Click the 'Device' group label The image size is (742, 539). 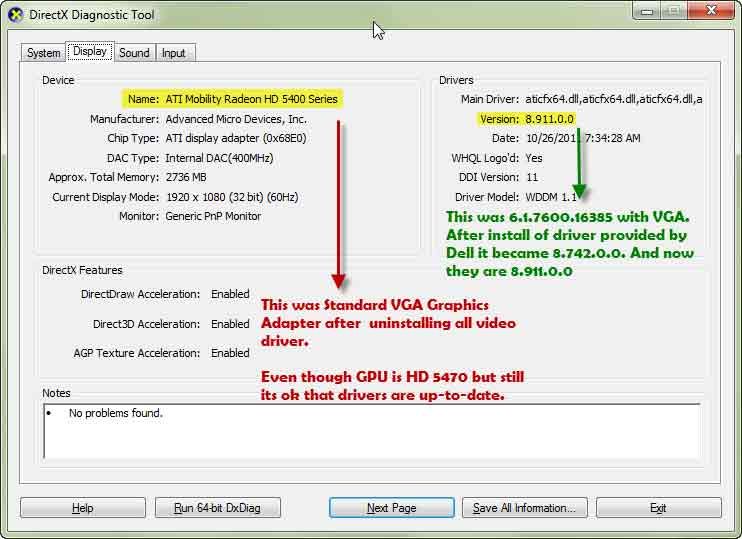point(58,80)
